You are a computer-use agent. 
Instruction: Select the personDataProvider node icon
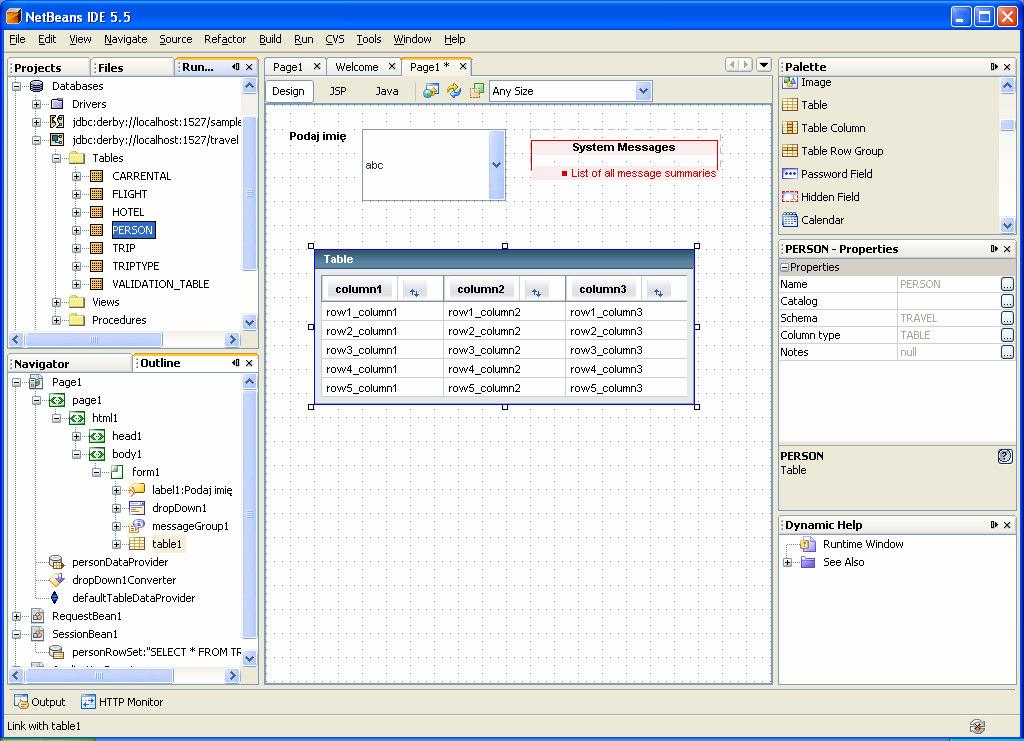pyautogui.click(x=57, y=562)
